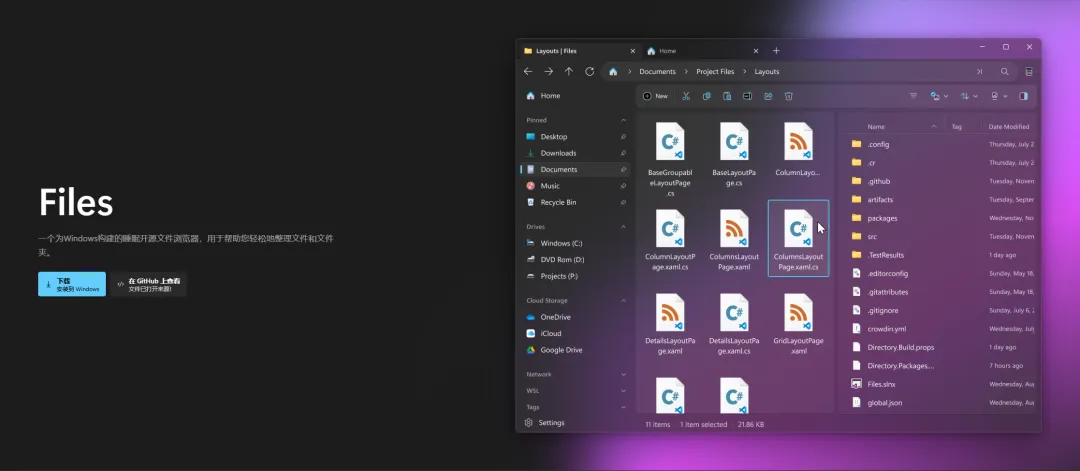
Task: Open the status center icon
Action: [x=1029, y=72]
